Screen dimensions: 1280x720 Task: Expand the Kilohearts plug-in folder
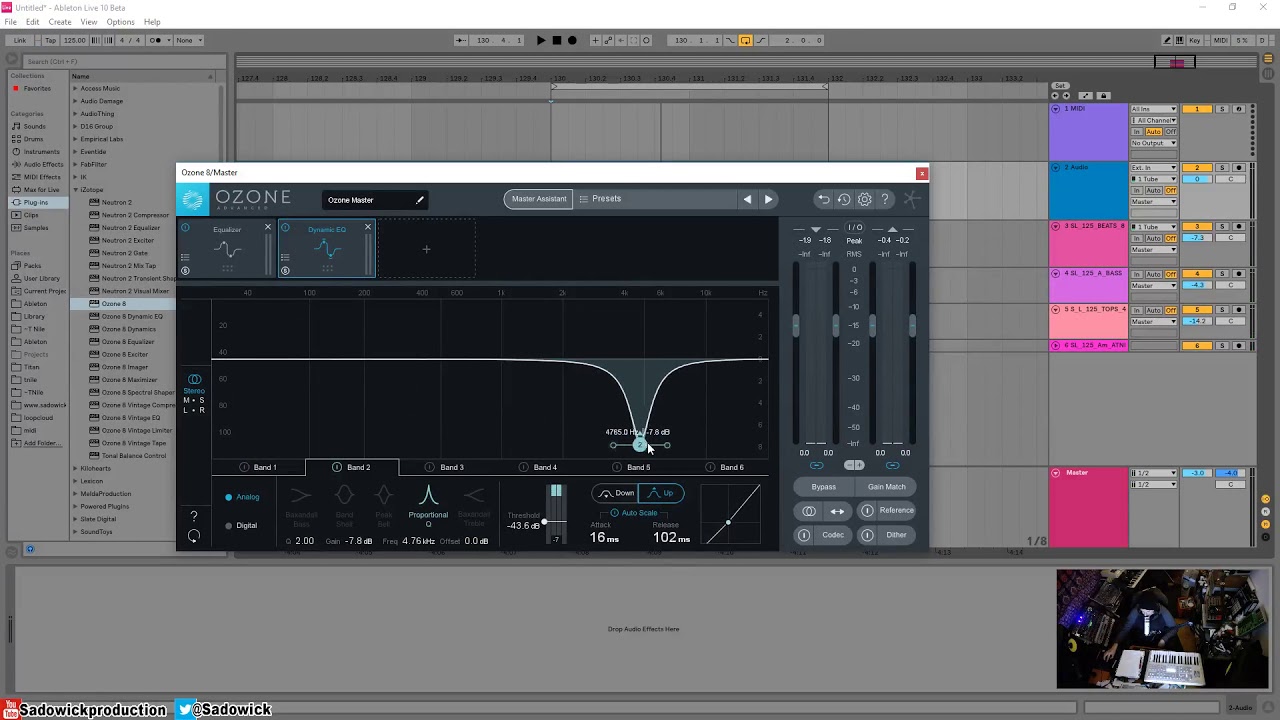tap(75, 468)
